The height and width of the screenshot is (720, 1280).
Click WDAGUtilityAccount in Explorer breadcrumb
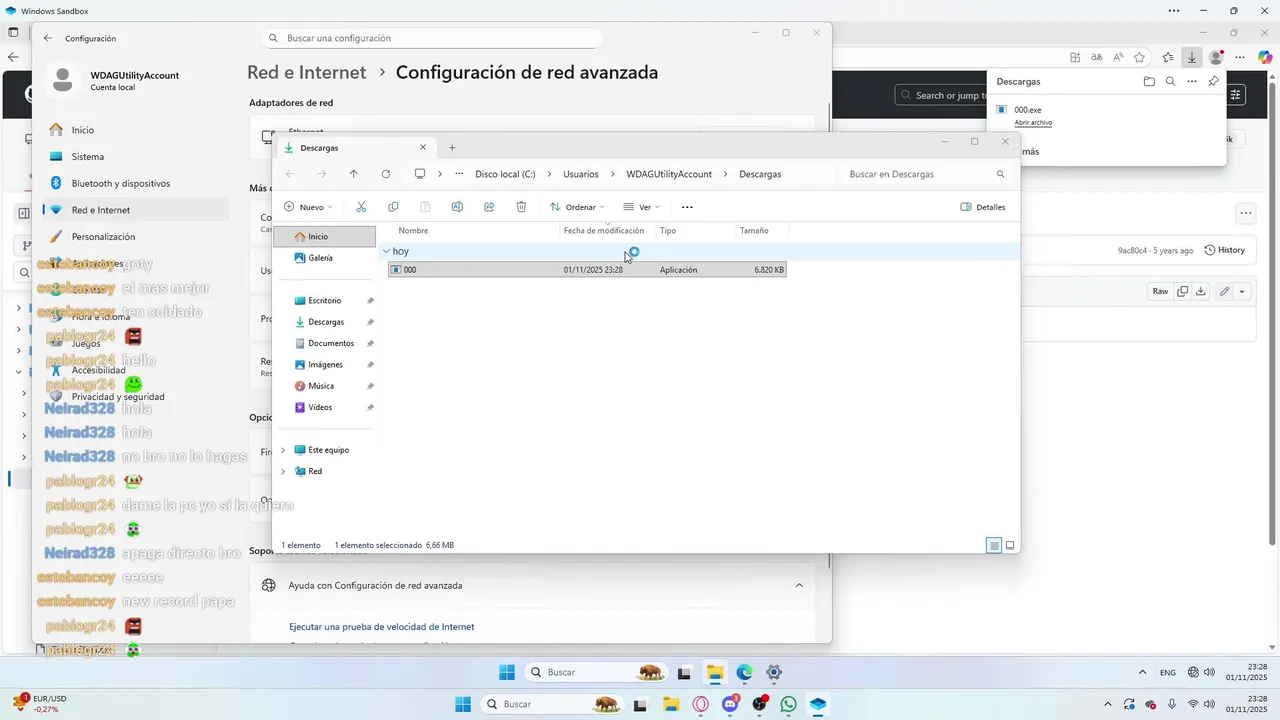(669, 174)
